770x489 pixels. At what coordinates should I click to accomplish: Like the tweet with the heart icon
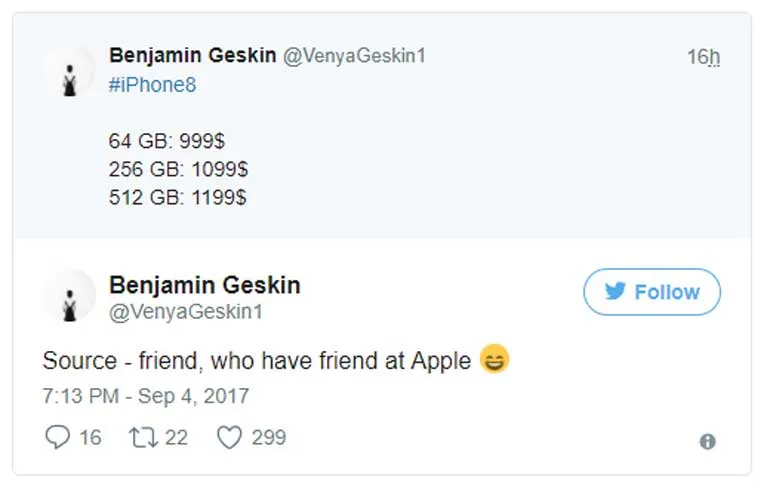click(x=230, y=437)
